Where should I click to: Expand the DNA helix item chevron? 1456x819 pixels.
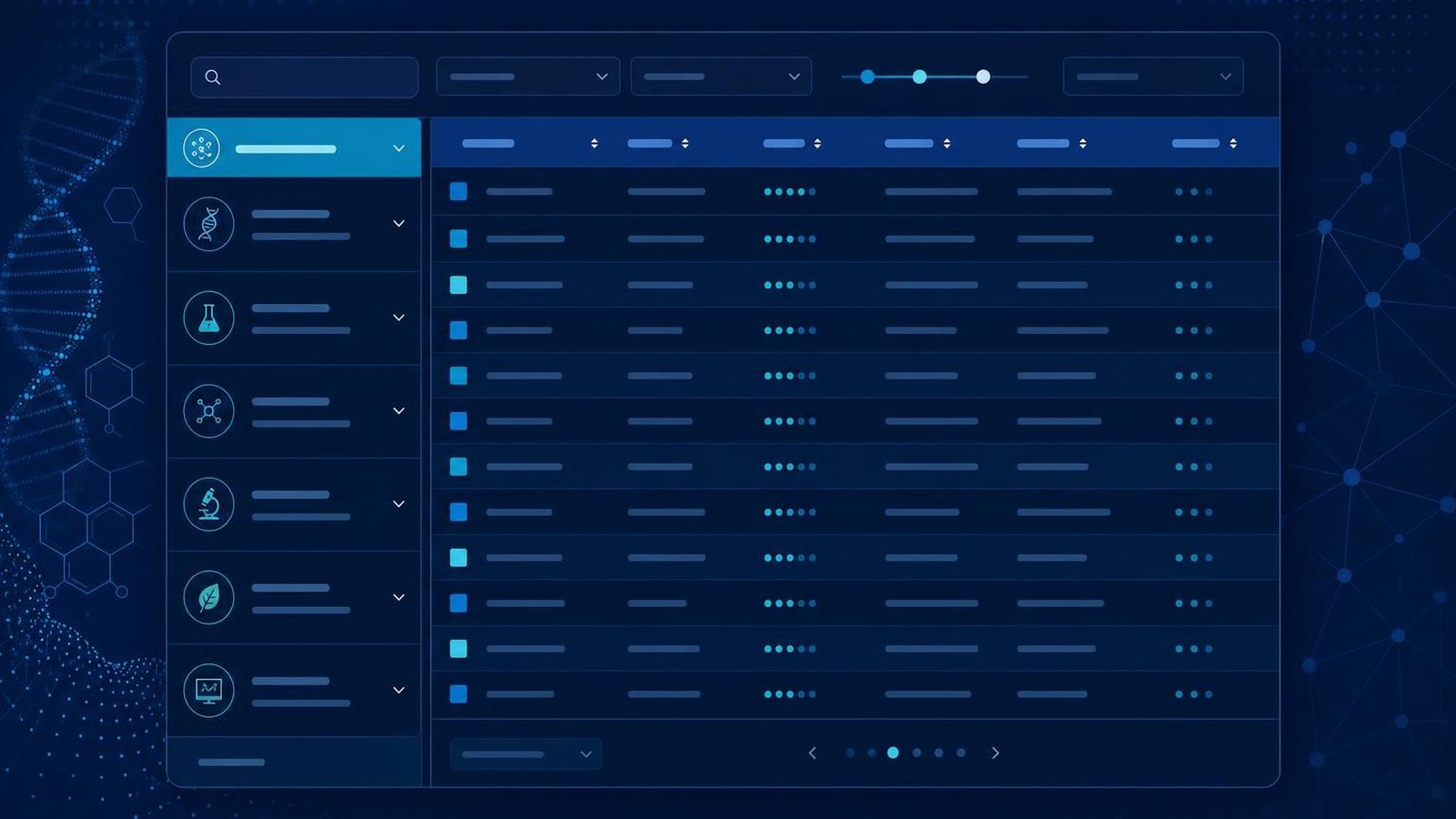399,224
